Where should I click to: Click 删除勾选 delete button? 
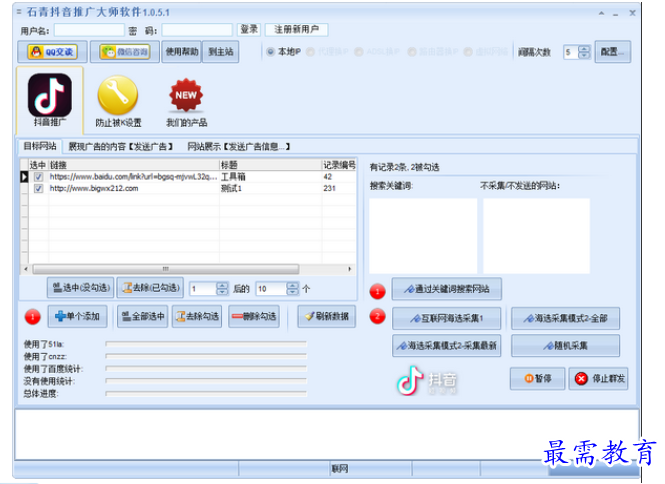click(x=254, y=316)
